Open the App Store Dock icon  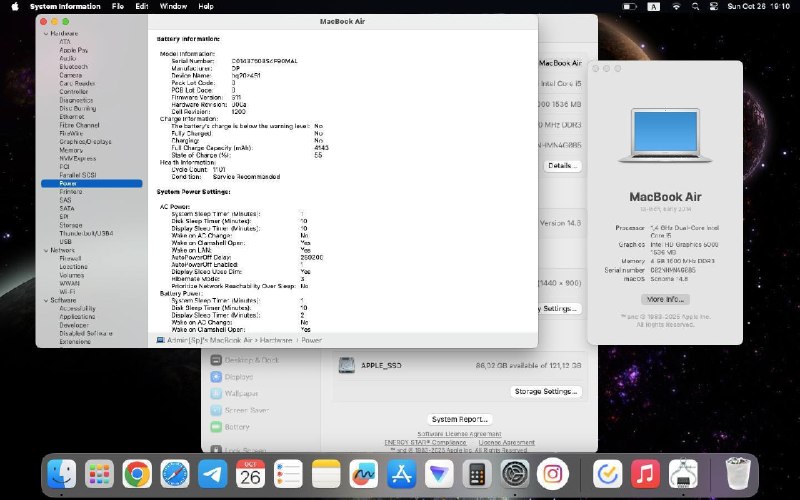tap(401, 474)
